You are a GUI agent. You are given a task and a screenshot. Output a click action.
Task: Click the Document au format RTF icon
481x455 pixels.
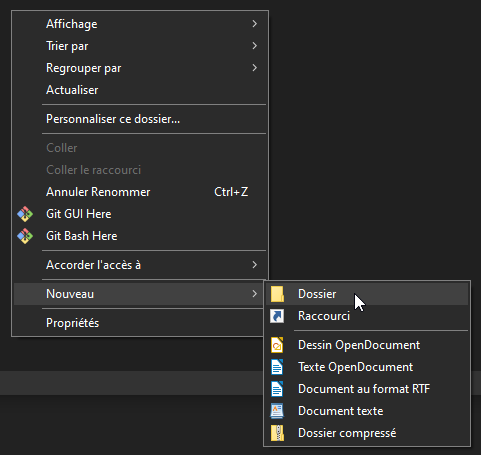click(277, 389)
